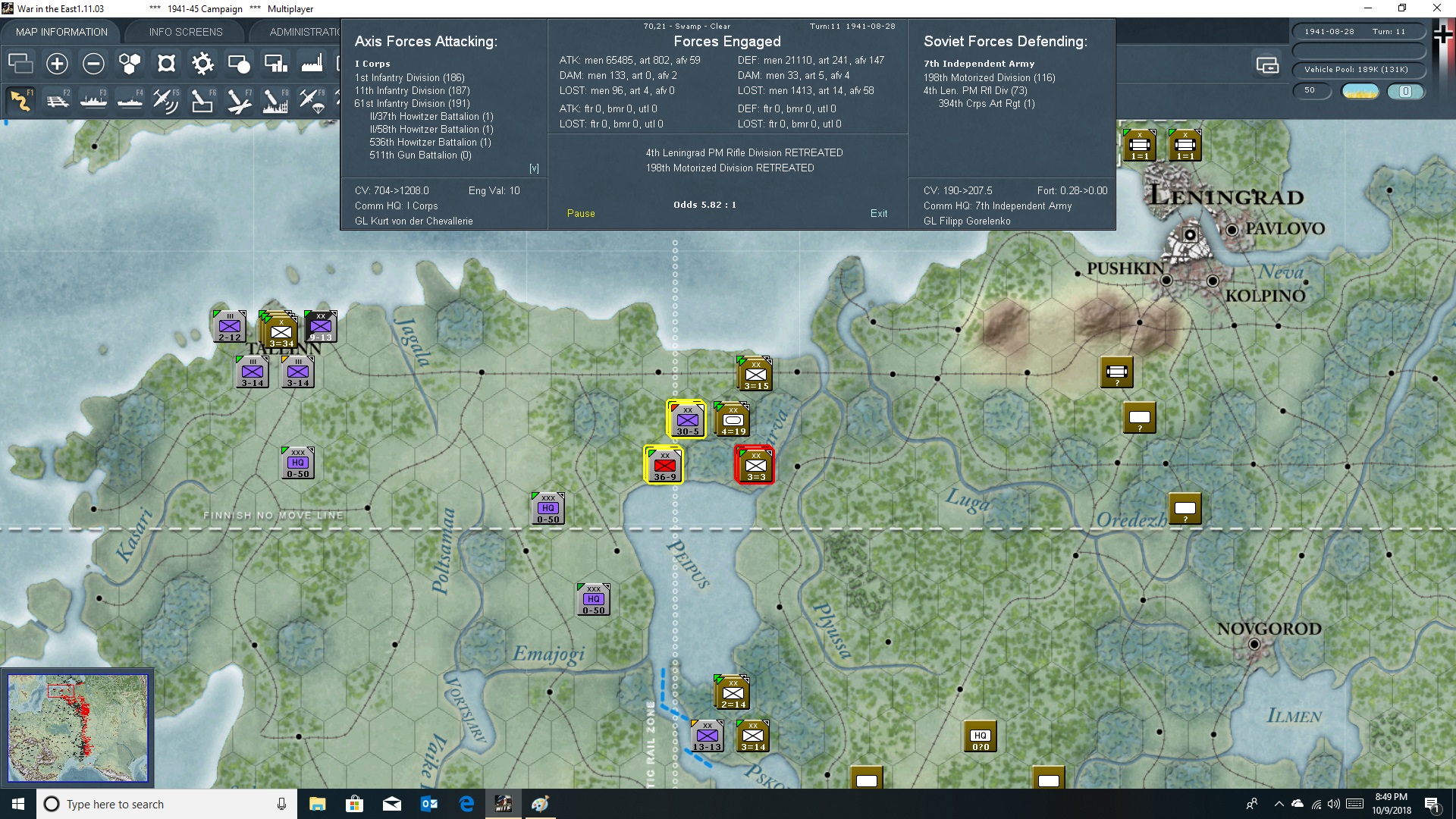Click the snow level indicator showing 0
This screenshot has width=1456, height=819.
[x=1406, y=92]
